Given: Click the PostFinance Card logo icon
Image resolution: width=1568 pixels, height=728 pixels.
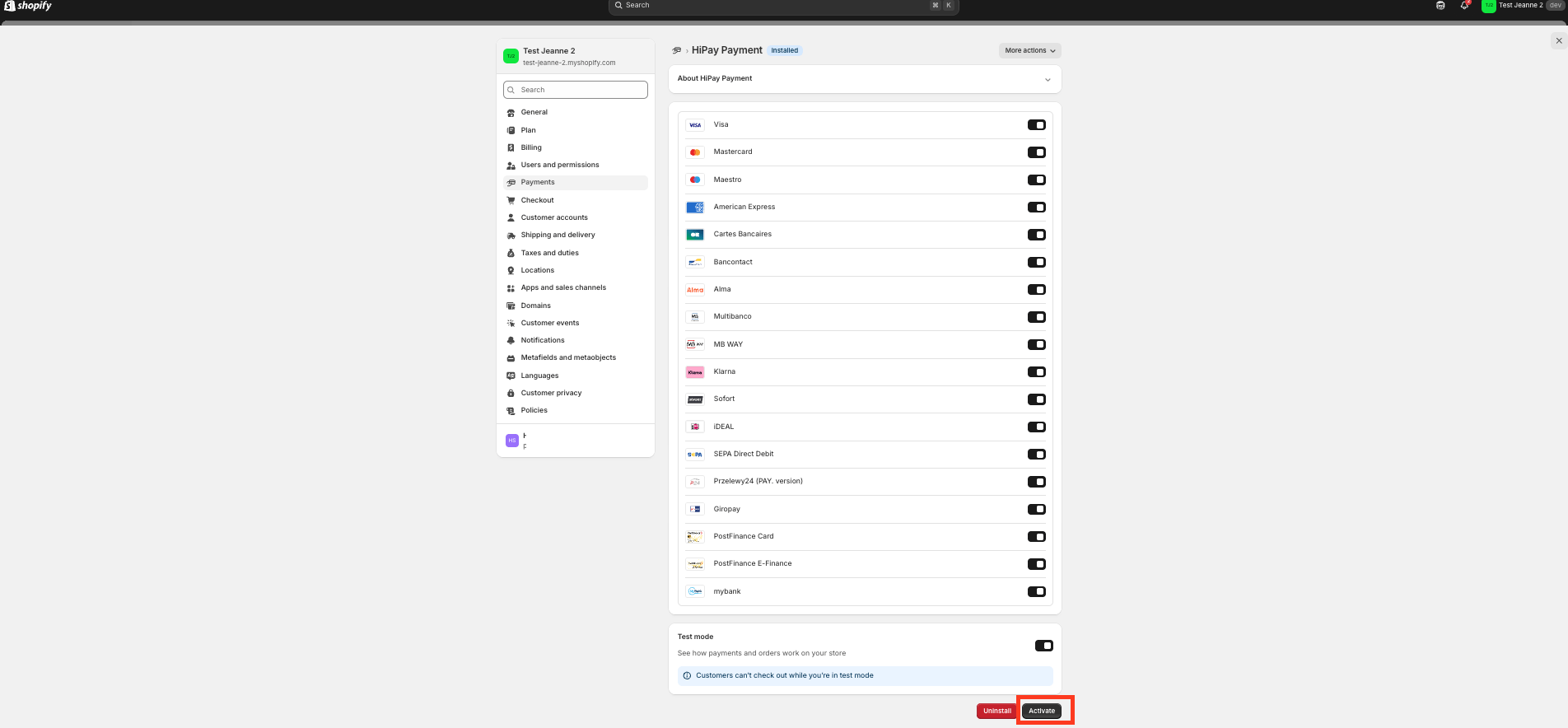Looking at the screenshot, I should point(695,537).
